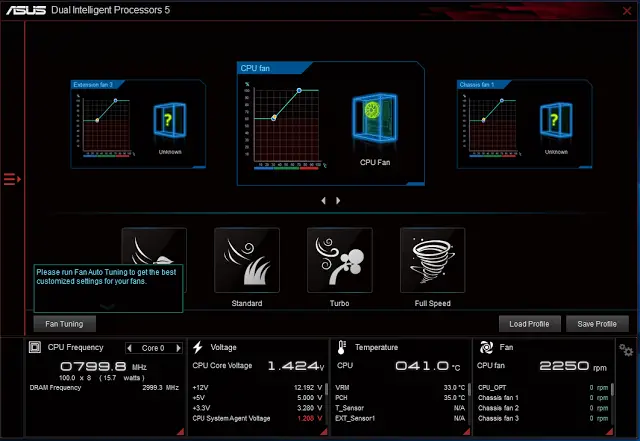The image size is (640, 441).
Task: Select the Turbo fan mode icon
Action: point(340,260)
